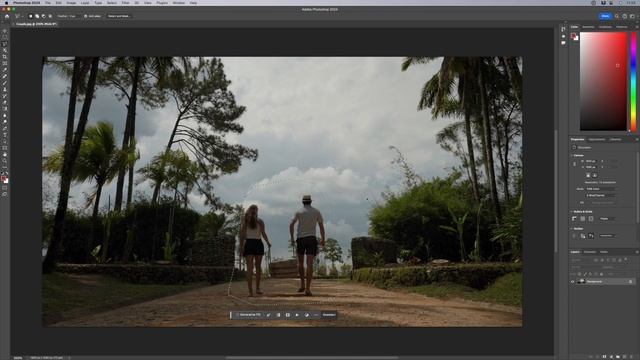Toggle the Anti-alias checkbox

tap(86, 16)
